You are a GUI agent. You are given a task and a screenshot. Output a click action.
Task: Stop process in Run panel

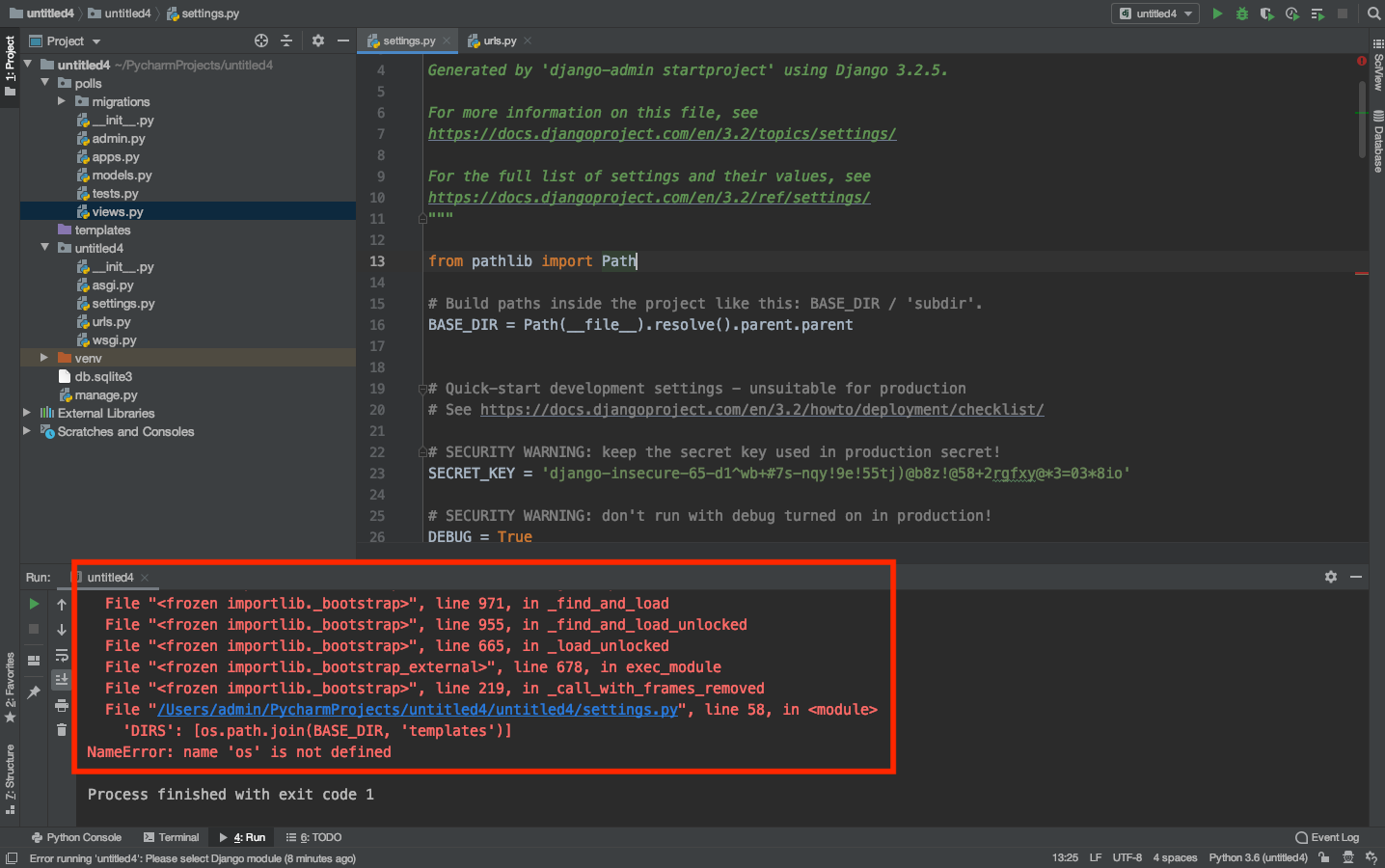coord(35,629)
